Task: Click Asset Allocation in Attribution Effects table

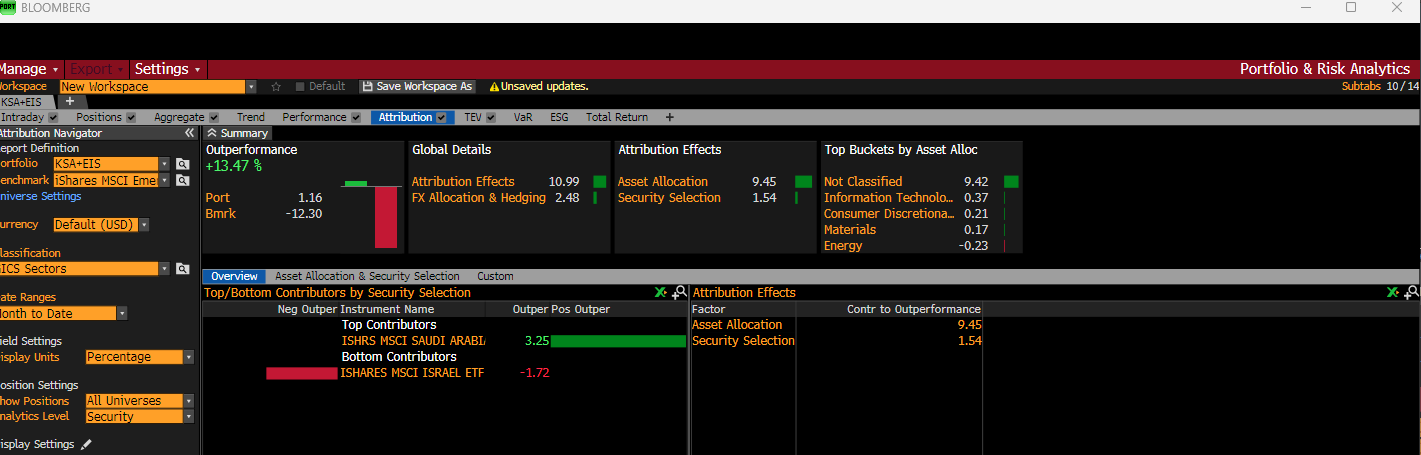Action: click(x=737, y=324)
